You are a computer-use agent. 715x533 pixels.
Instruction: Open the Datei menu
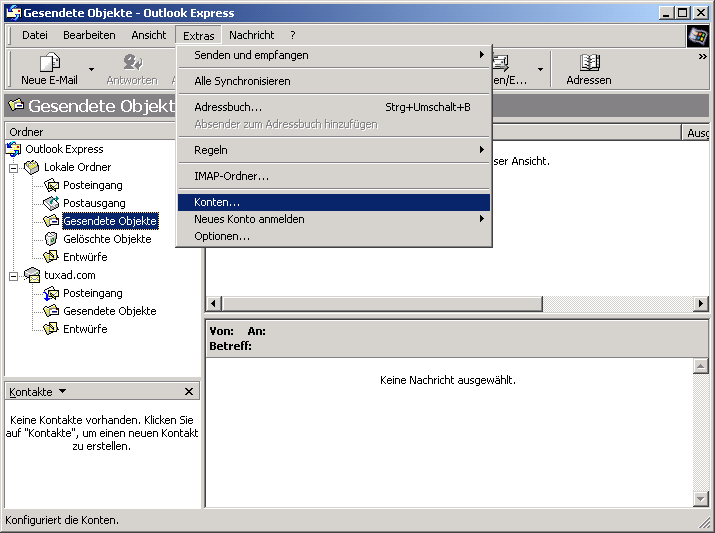pos(35,35)
